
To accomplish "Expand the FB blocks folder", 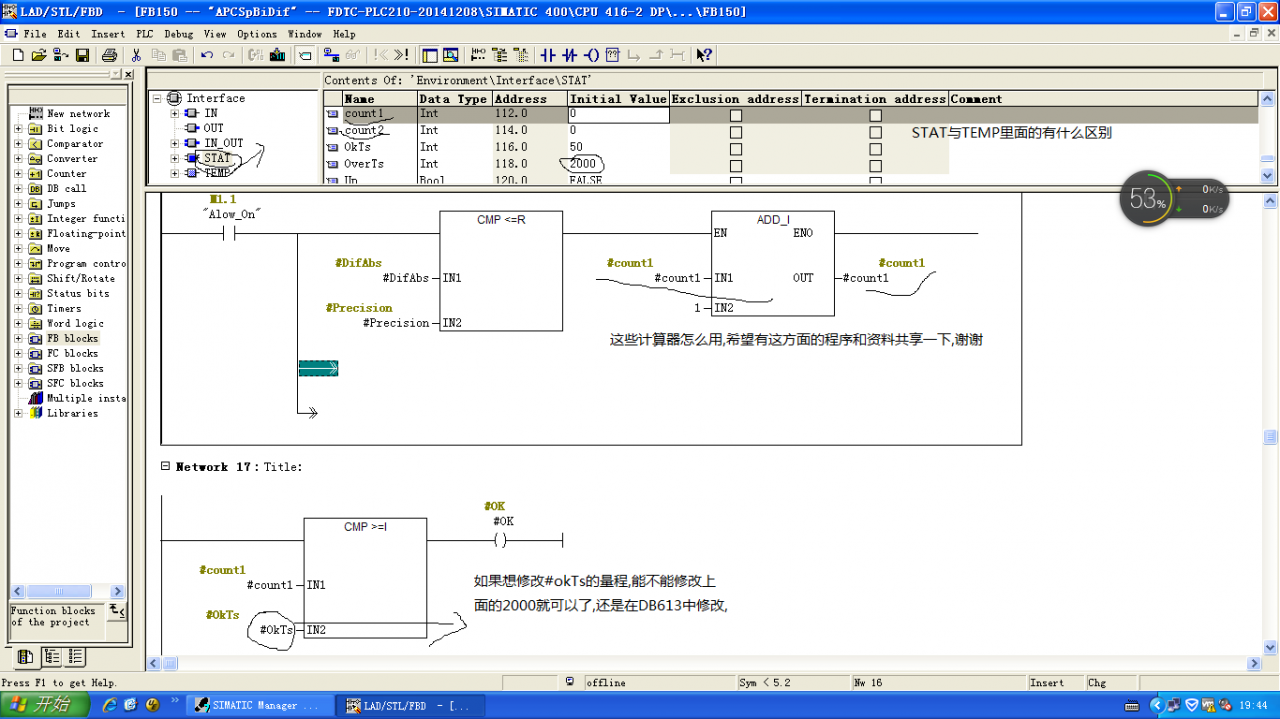I will point(18,339).
